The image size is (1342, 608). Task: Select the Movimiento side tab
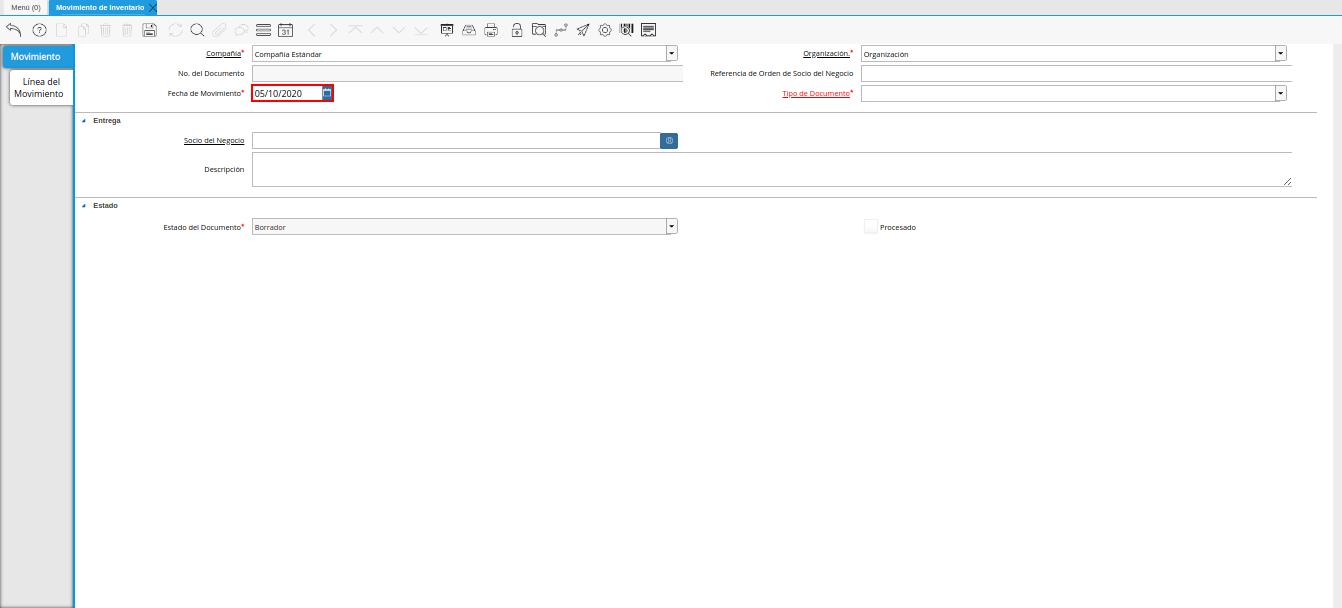36,57
